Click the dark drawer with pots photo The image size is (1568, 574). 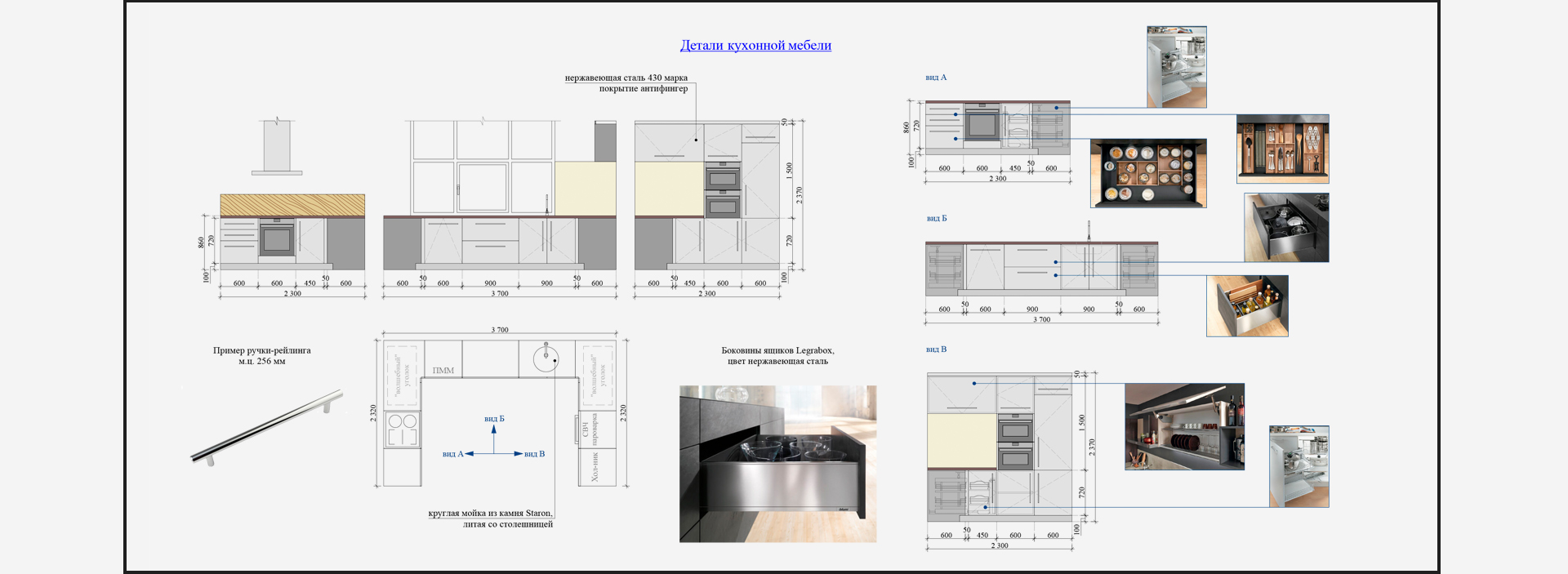[x=1286, y=228]
